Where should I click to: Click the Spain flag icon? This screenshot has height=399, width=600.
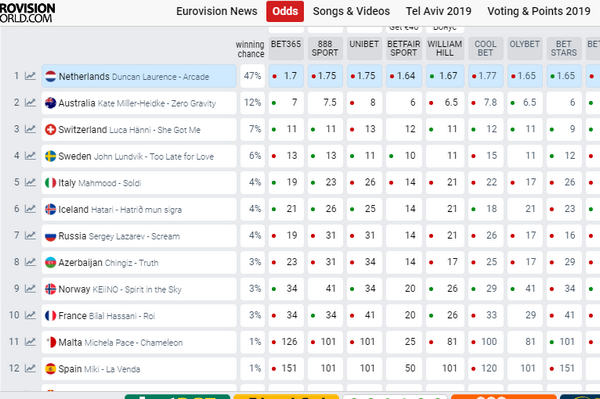pyautogui.click(x=51, y=369)
